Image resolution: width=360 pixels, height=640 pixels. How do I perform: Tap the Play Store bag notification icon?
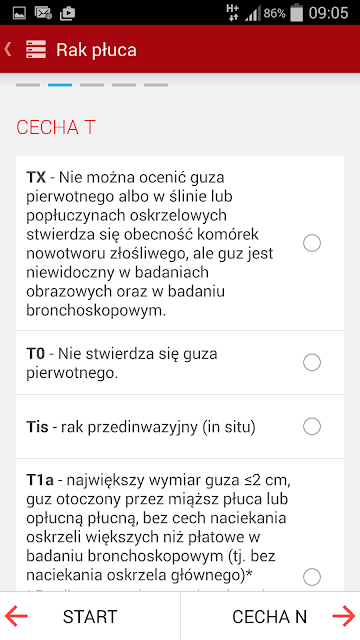coord(67,13)
